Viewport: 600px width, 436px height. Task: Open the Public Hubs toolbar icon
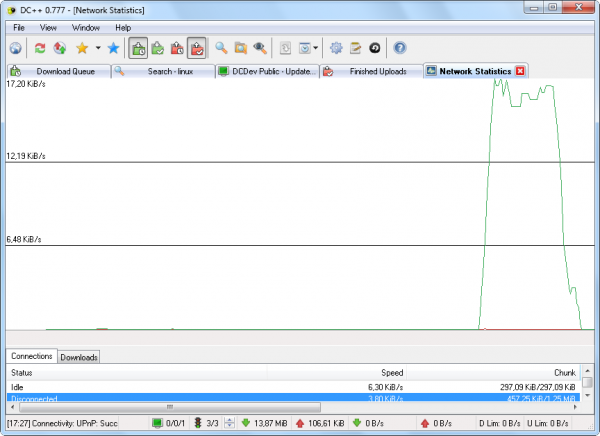click(15, 48)
